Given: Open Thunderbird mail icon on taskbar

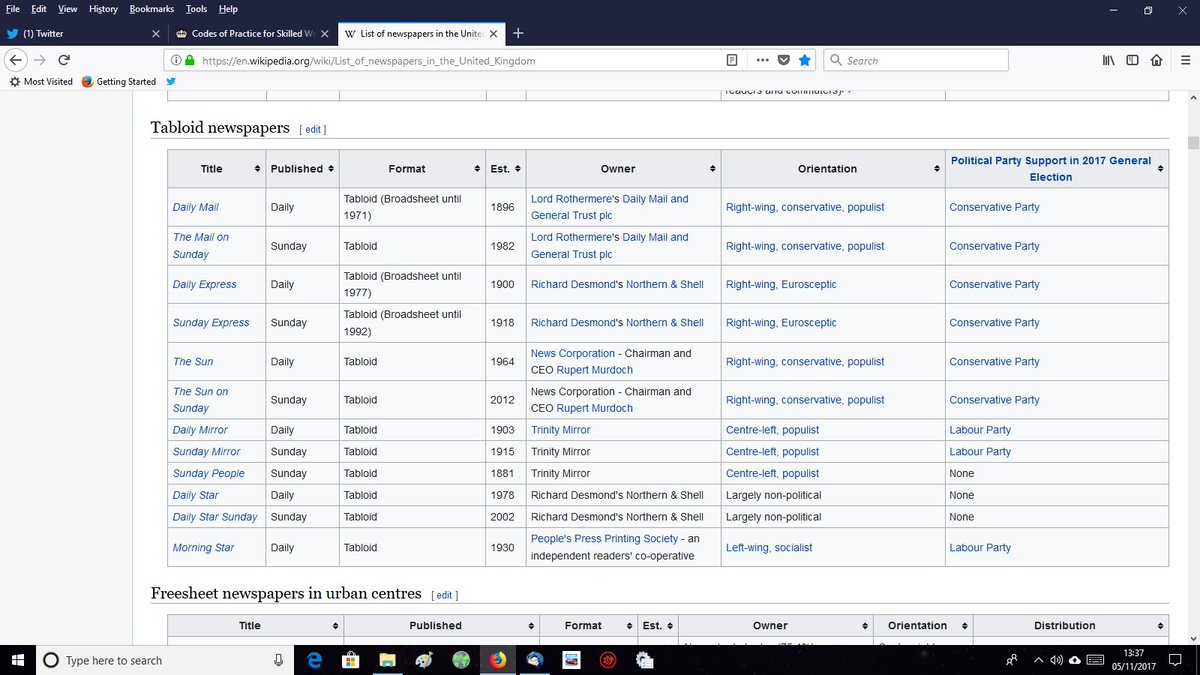Looking at the screenshot, I should tap(534, 660).
